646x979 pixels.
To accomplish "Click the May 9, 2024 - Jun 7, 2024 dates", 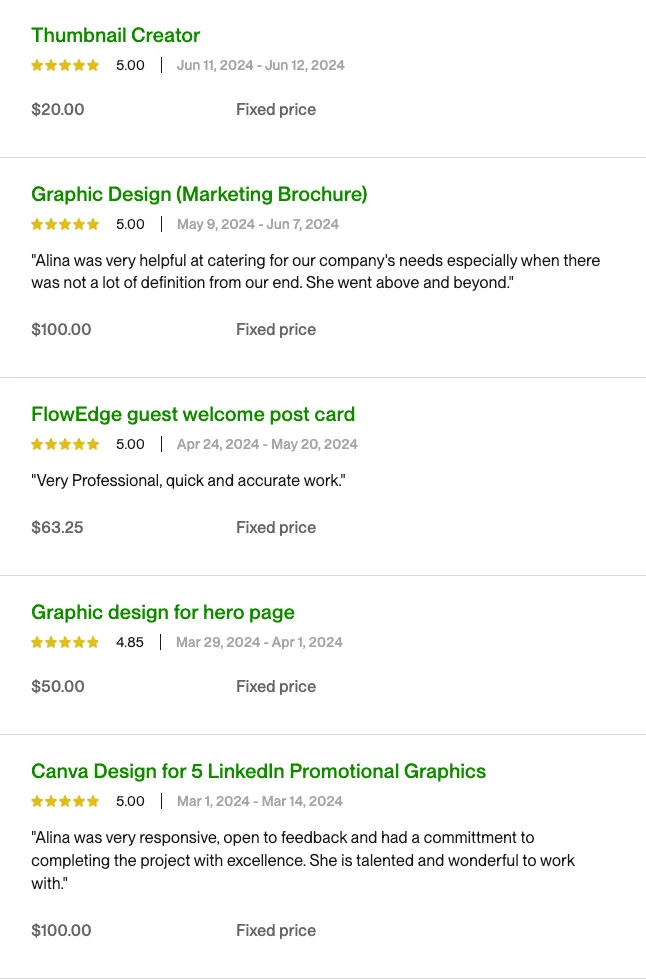I will pos(258,224).
